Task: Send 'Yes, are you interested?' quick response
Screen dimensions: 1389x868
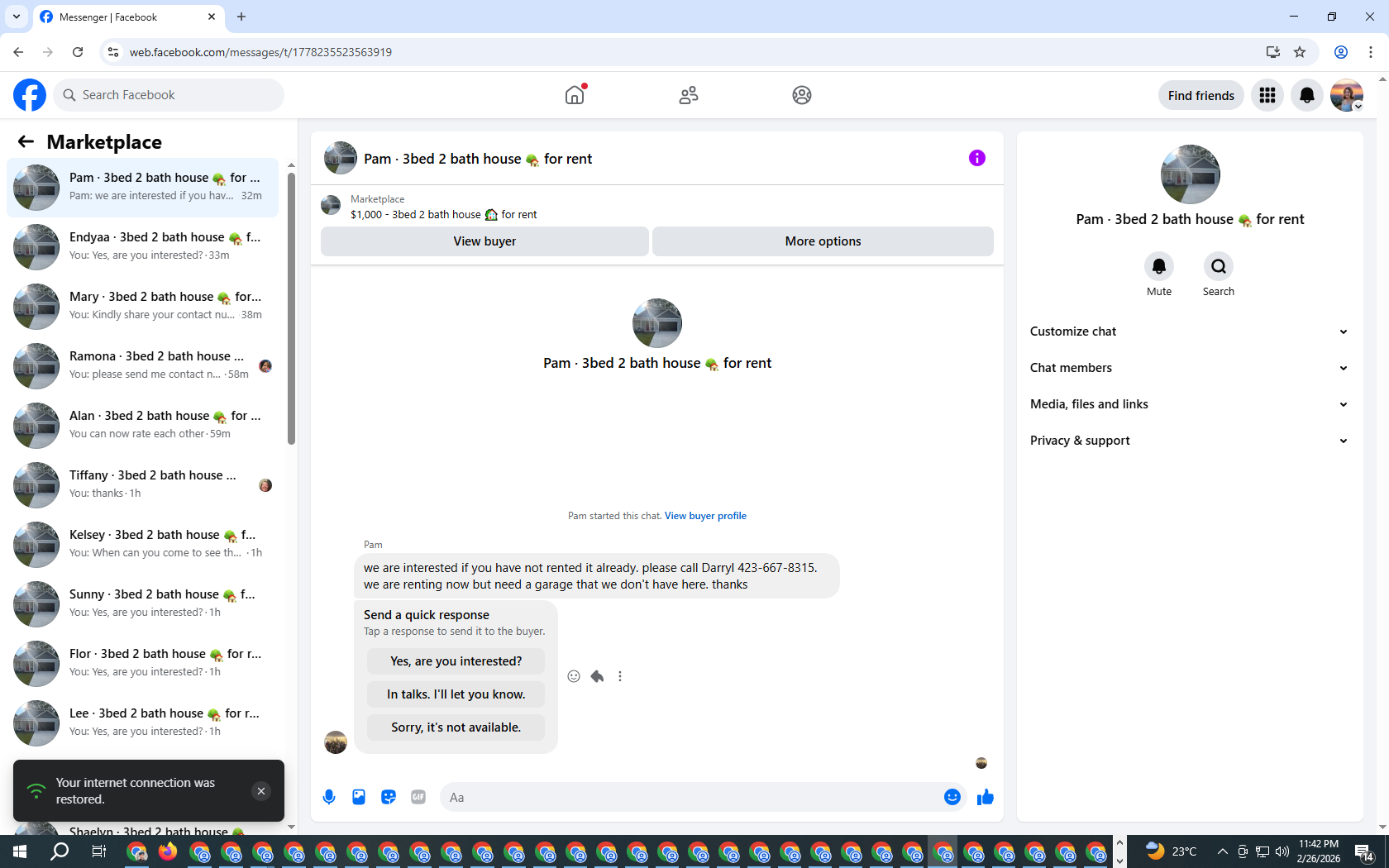Action: click(x=456, y=661)
